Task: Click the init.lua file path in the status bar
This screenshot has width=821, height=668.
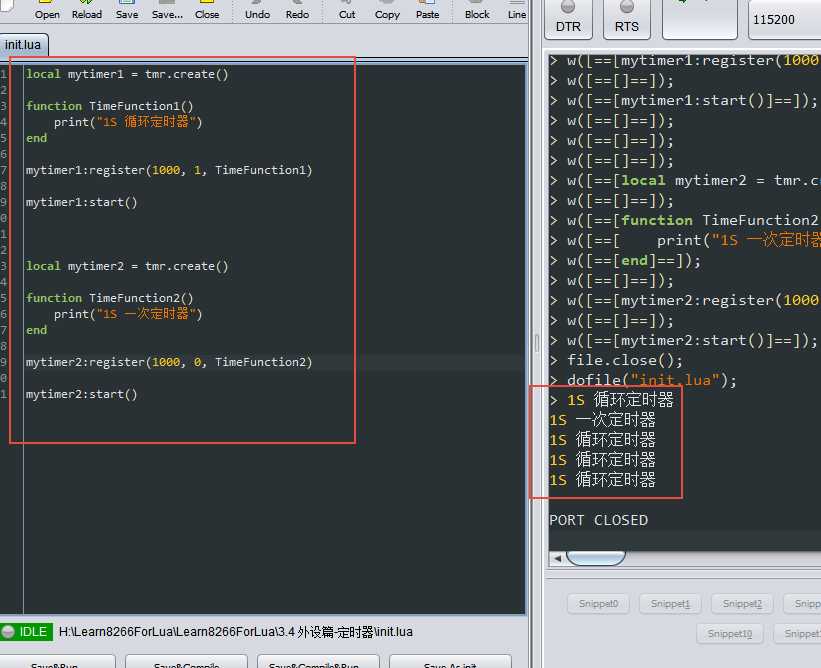Action: (236, 632)
